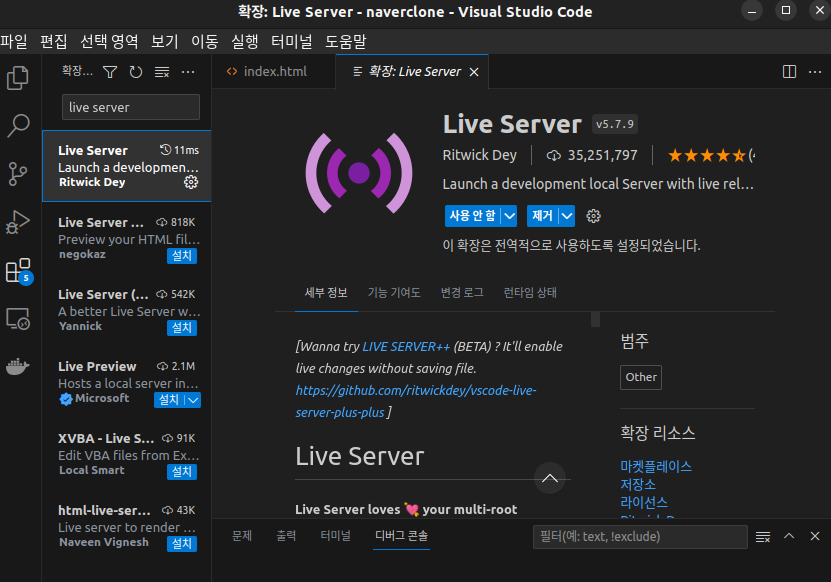Screen dimensions: 831x582
Task: Open Run and Debug view
Action: point(18,222)
